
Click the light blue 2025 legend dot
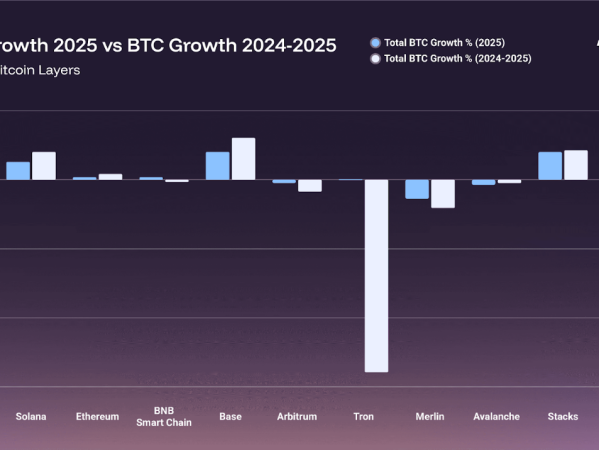[x=376, y=43]
